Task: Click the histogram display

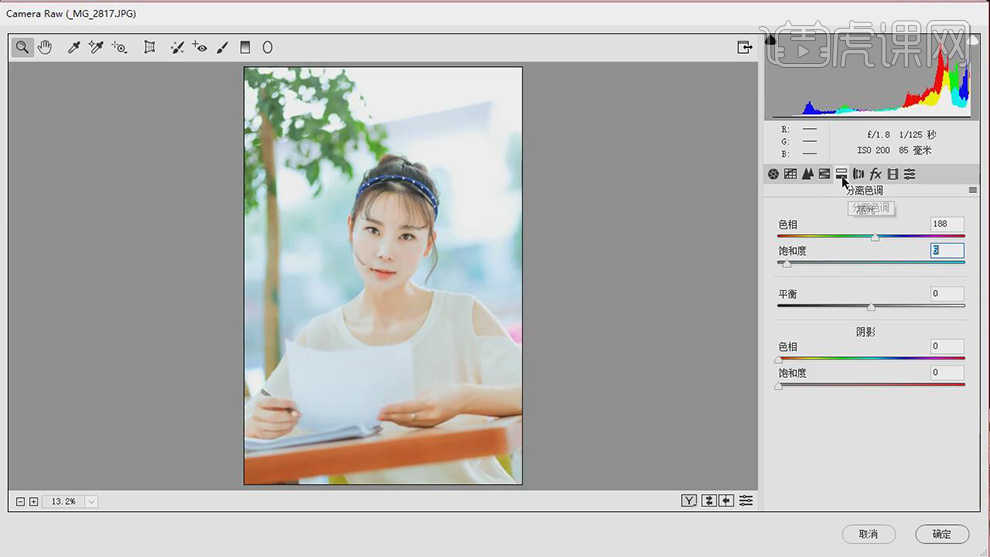Action: pyautogui.click(x=871, y=76)
